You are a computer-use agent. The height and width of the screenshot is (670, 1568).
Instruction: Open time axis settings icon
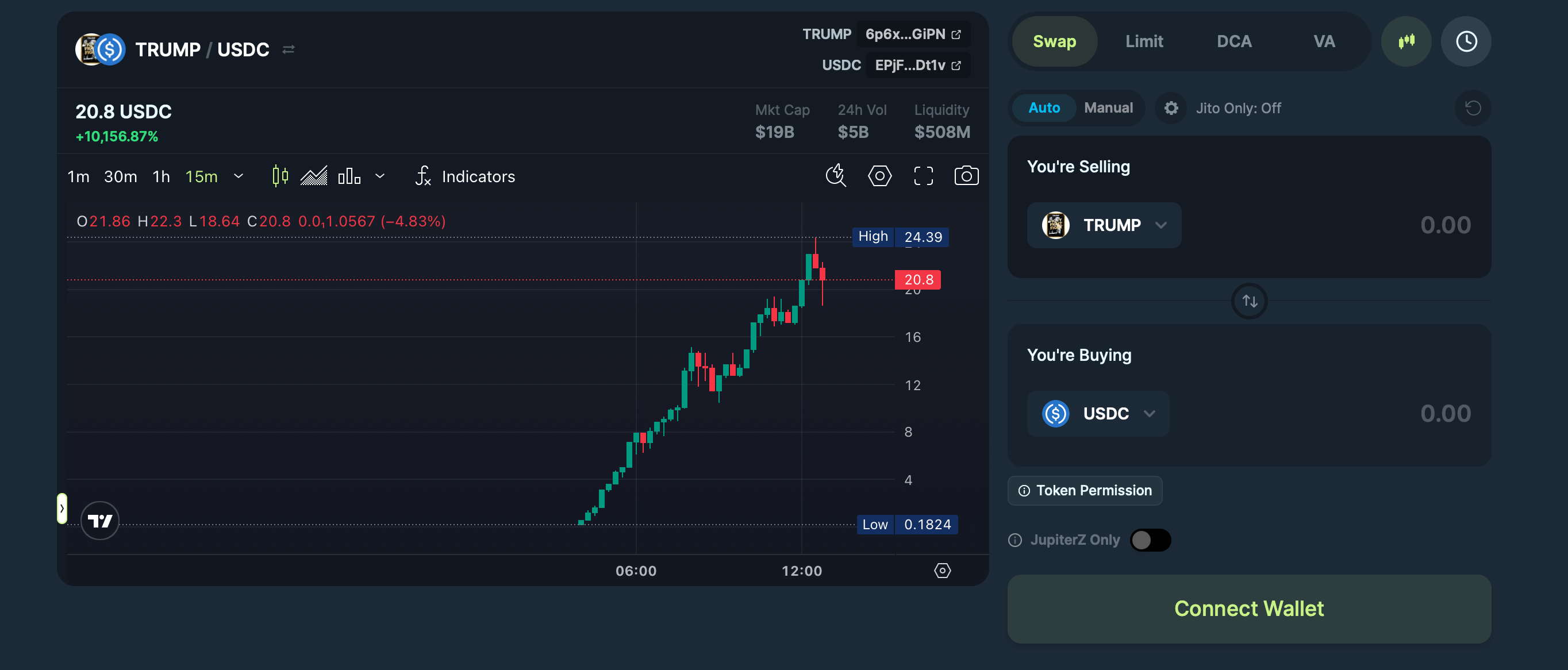point(942,570)
